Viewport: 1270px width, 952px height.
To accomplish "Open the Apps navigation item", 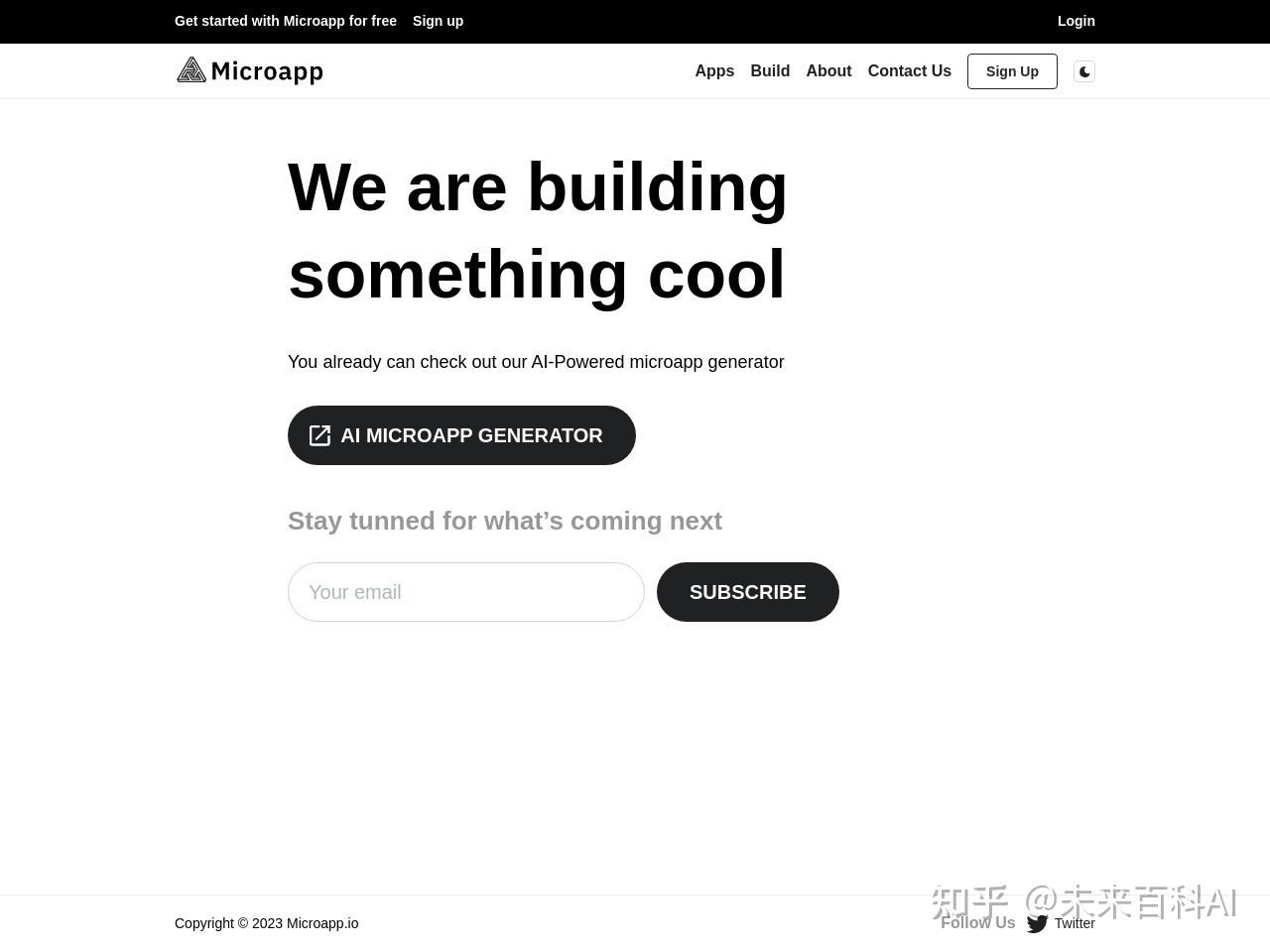I will [714, 71].
